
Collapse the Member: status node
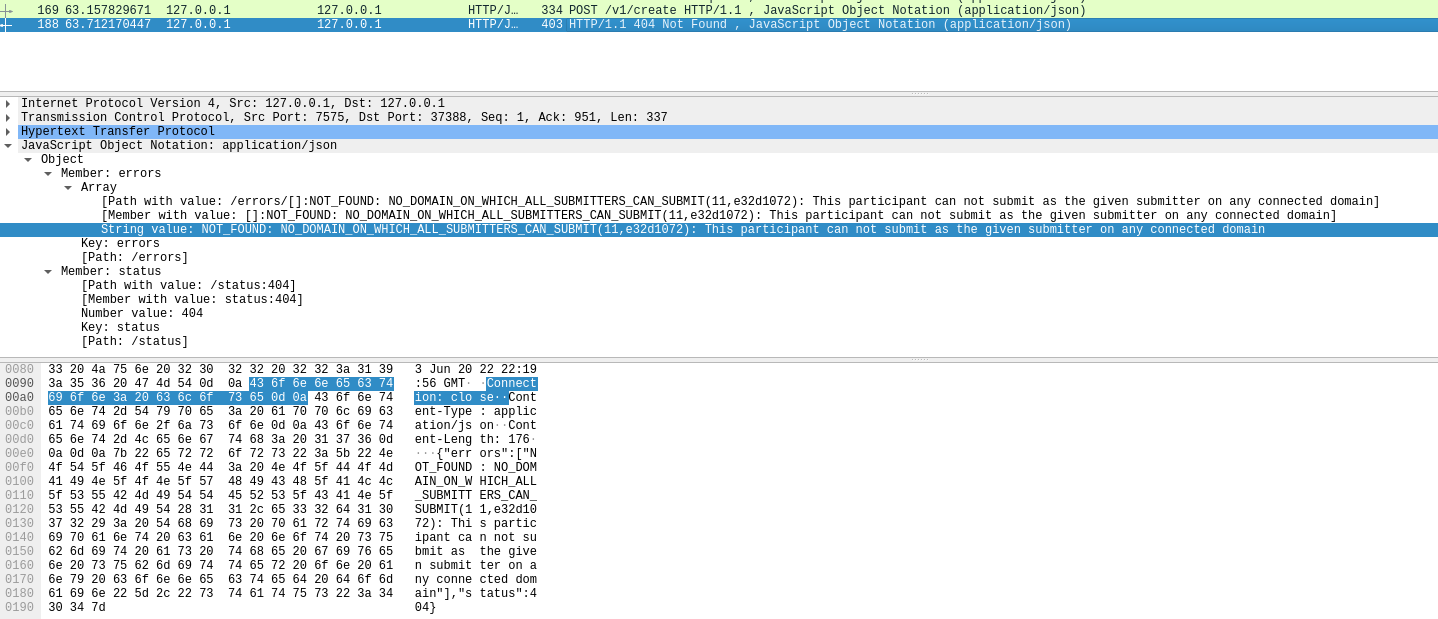[x=48, y=272]
